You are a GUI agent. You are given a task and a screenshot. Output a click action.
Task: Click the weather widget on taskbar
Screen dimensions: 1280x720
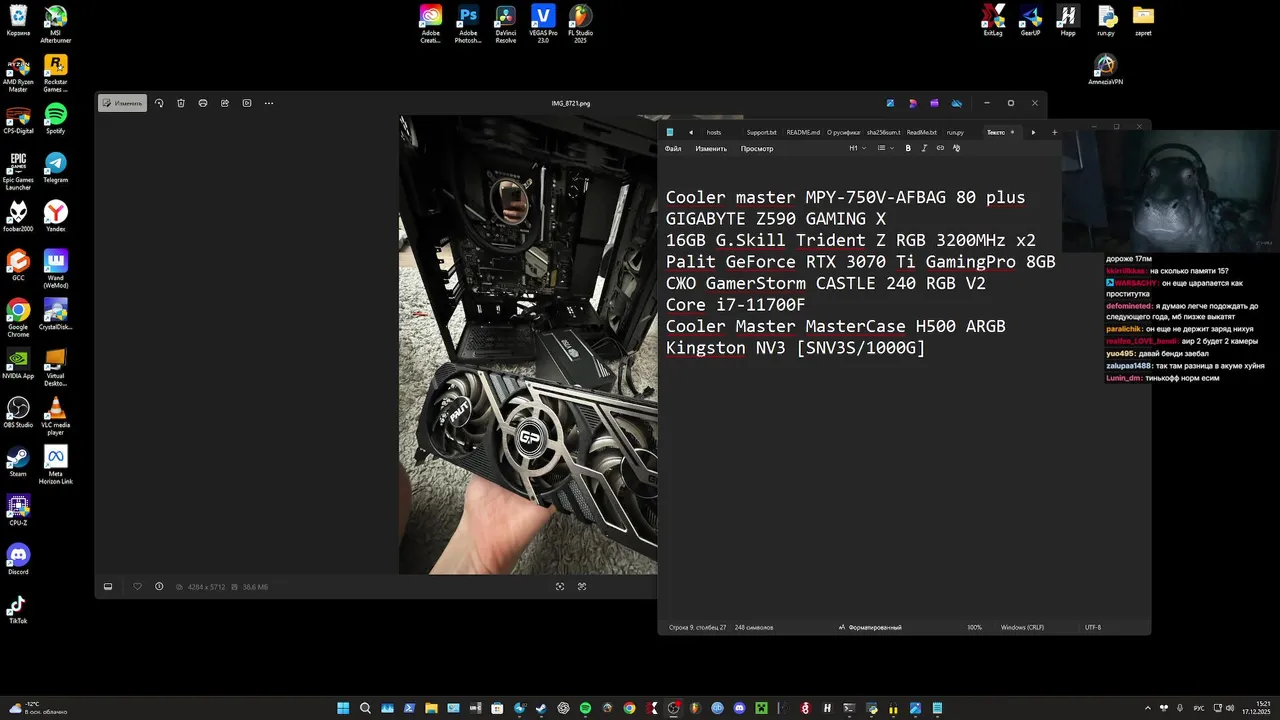[x=38, y=708]
